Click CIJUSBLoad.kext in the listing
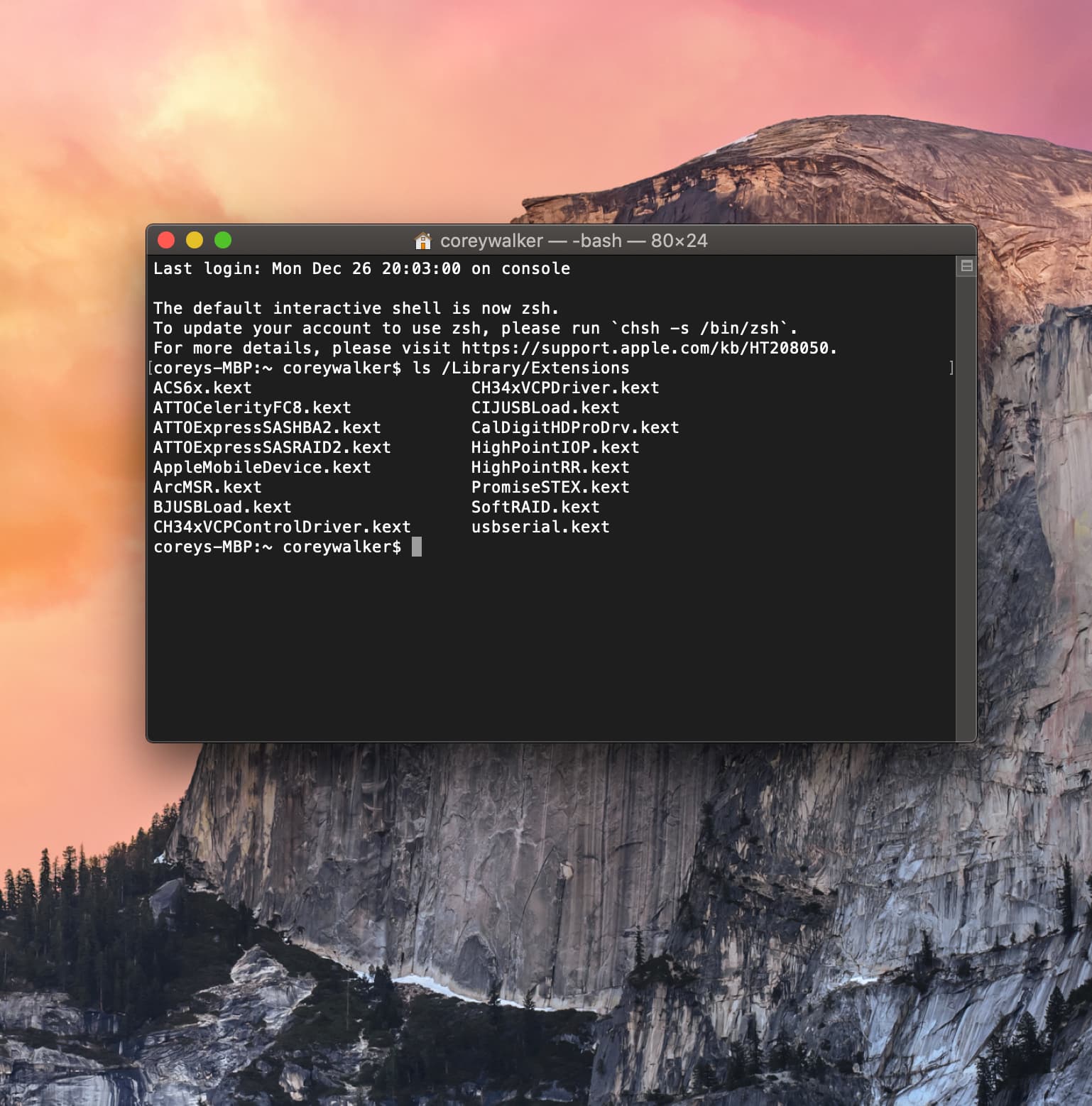Viewport: 1092px width, 1106px height. pos(545,408)
